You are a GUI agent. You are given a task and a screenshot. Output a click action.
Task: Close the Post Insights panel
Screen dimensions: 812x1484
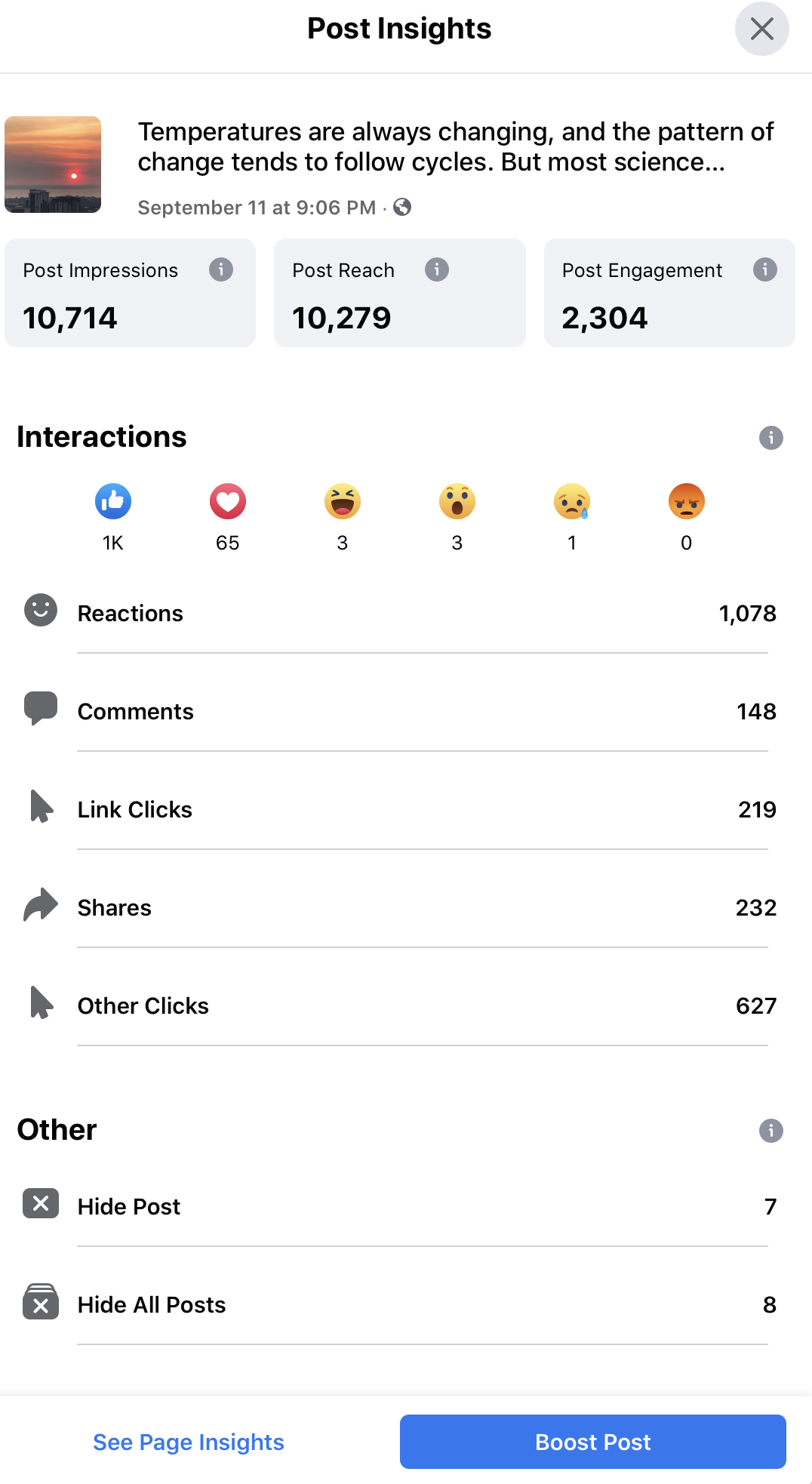(761, 29)
